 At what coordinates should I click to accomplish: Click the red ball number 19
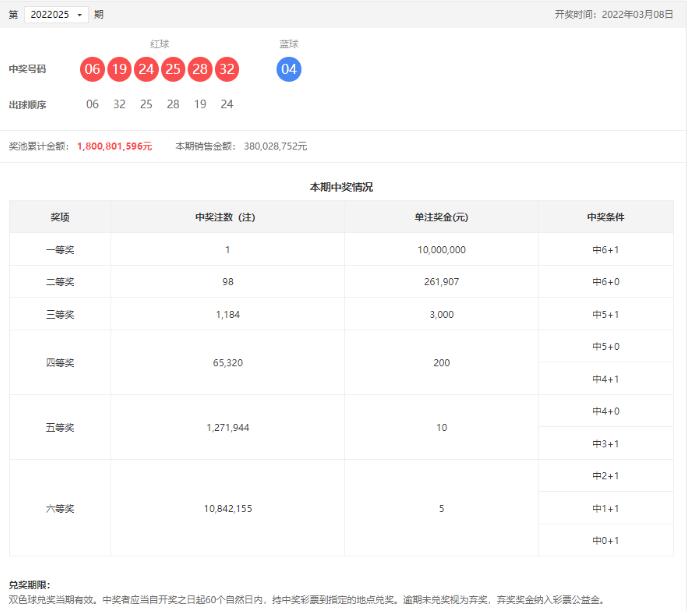coord(119,69)
